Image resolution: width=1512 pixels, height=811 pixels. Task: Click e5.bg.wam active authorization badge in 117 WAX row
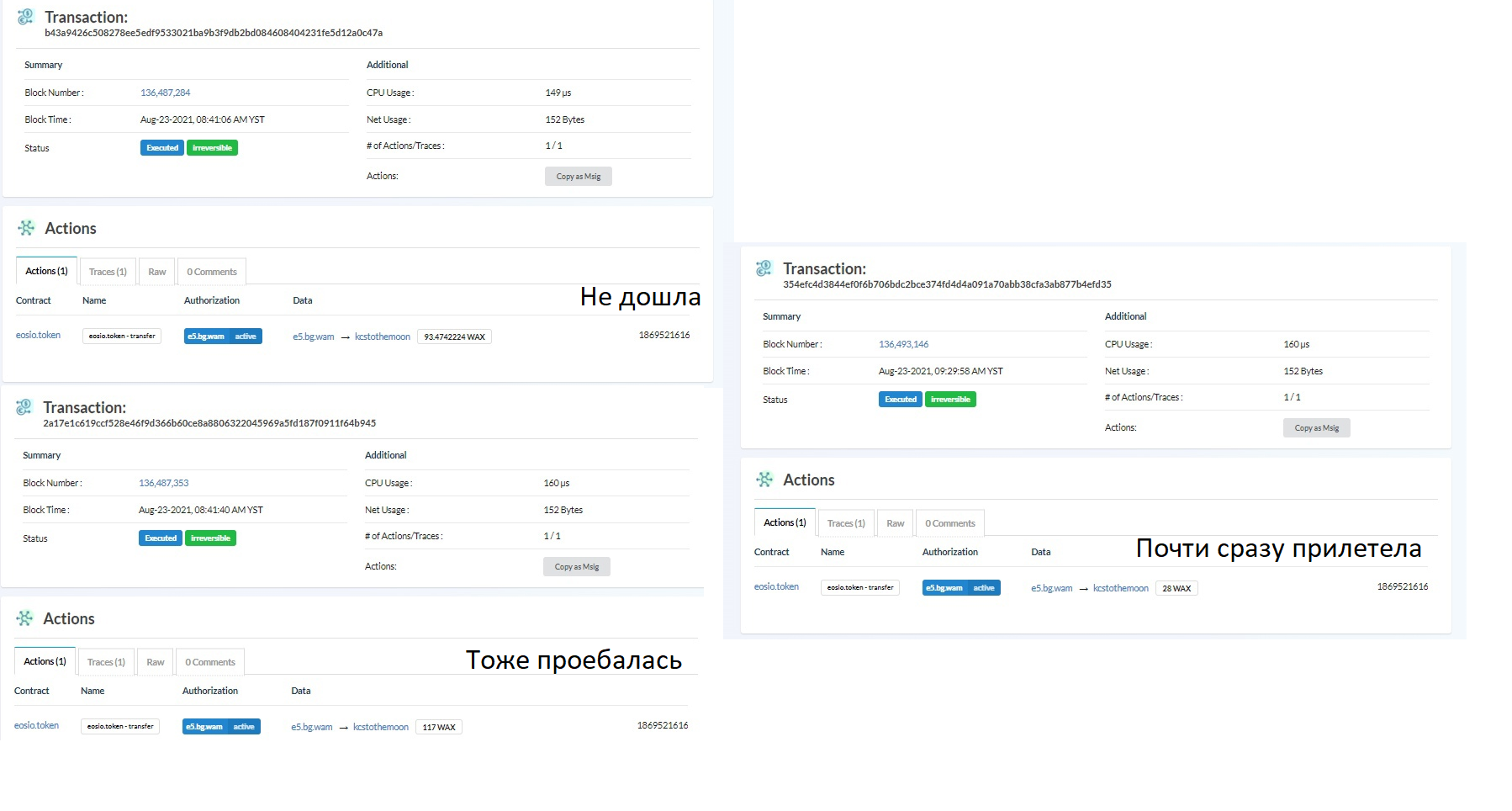221,726
